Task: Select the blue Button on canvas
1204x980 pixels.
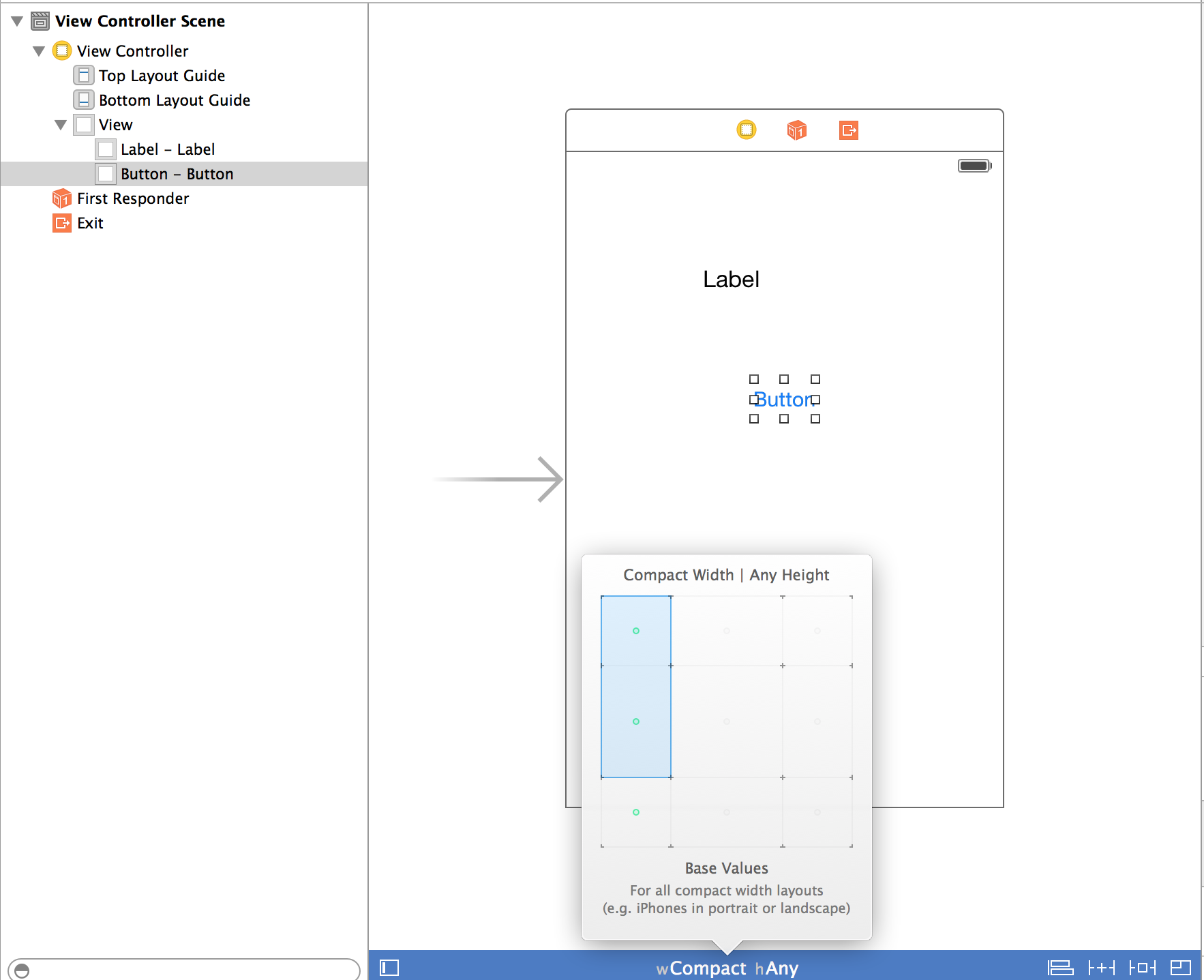Action: click(x=785, y=400)
